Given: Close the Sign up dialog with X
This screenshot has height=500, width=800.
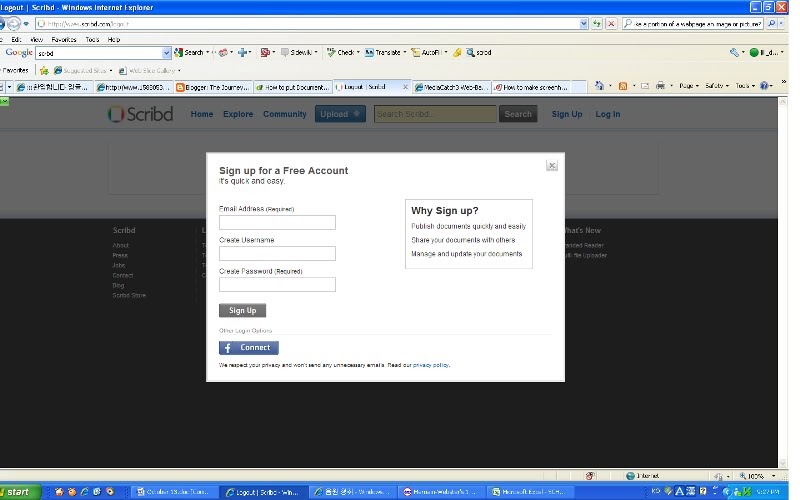Looking at the screenshot, I should (552, 165).
